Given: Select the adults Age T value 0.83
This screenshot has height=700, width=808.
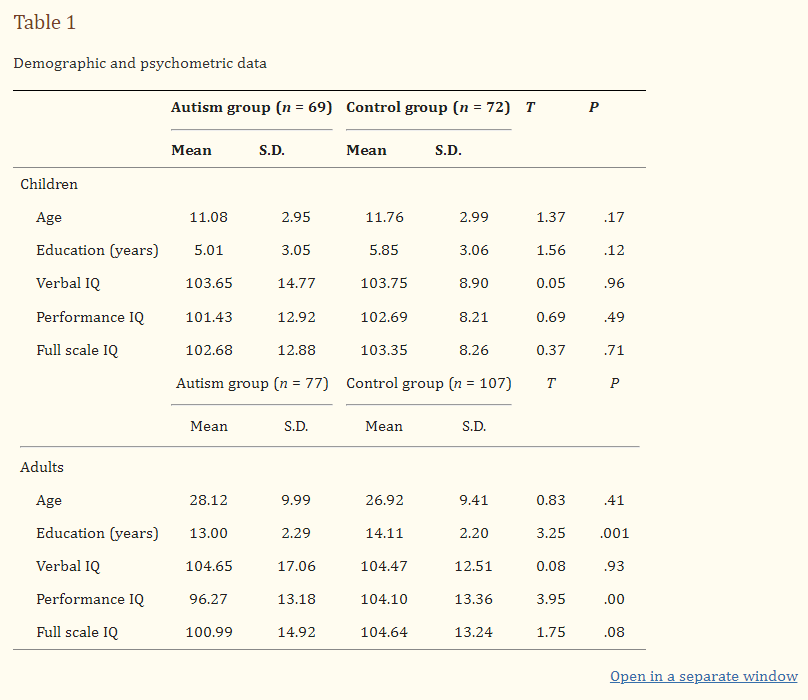Looking at the screenshot, I should pyautogui.click(x=551, y=500).
